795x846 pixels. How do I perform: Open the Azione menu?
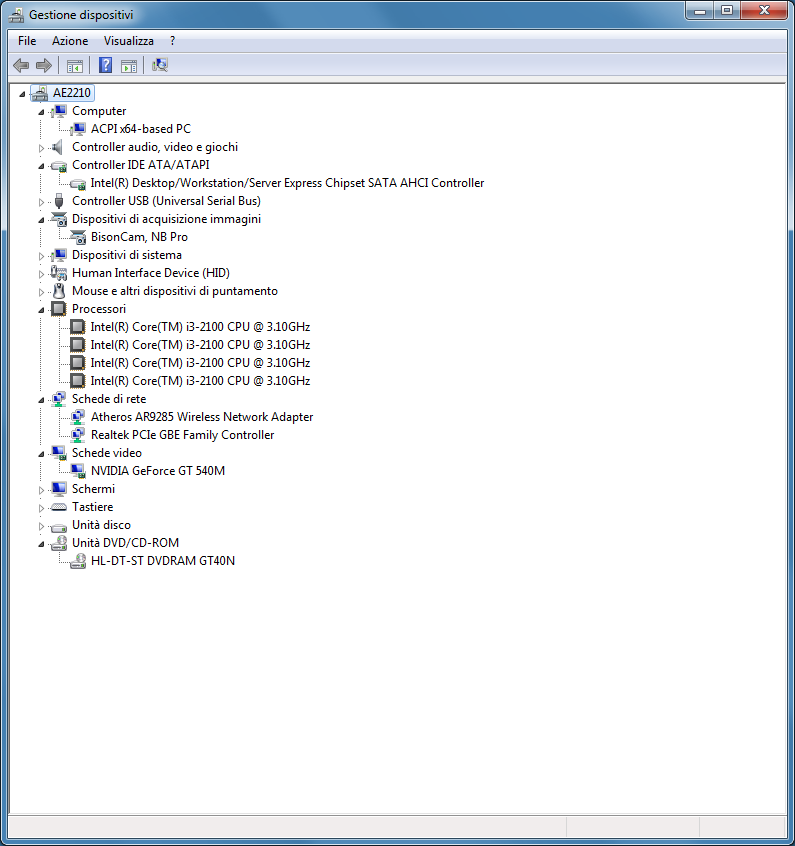click(70, 41)
